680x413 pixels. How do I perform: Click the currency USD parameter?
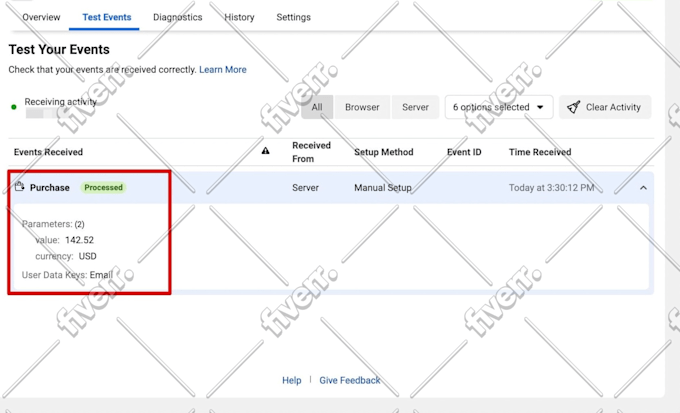[x=65, y=256]
